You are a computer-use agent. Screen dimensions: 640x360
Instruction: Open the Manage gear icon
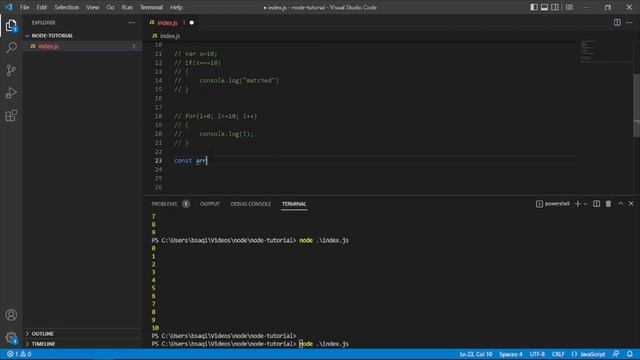coord(11,338)
